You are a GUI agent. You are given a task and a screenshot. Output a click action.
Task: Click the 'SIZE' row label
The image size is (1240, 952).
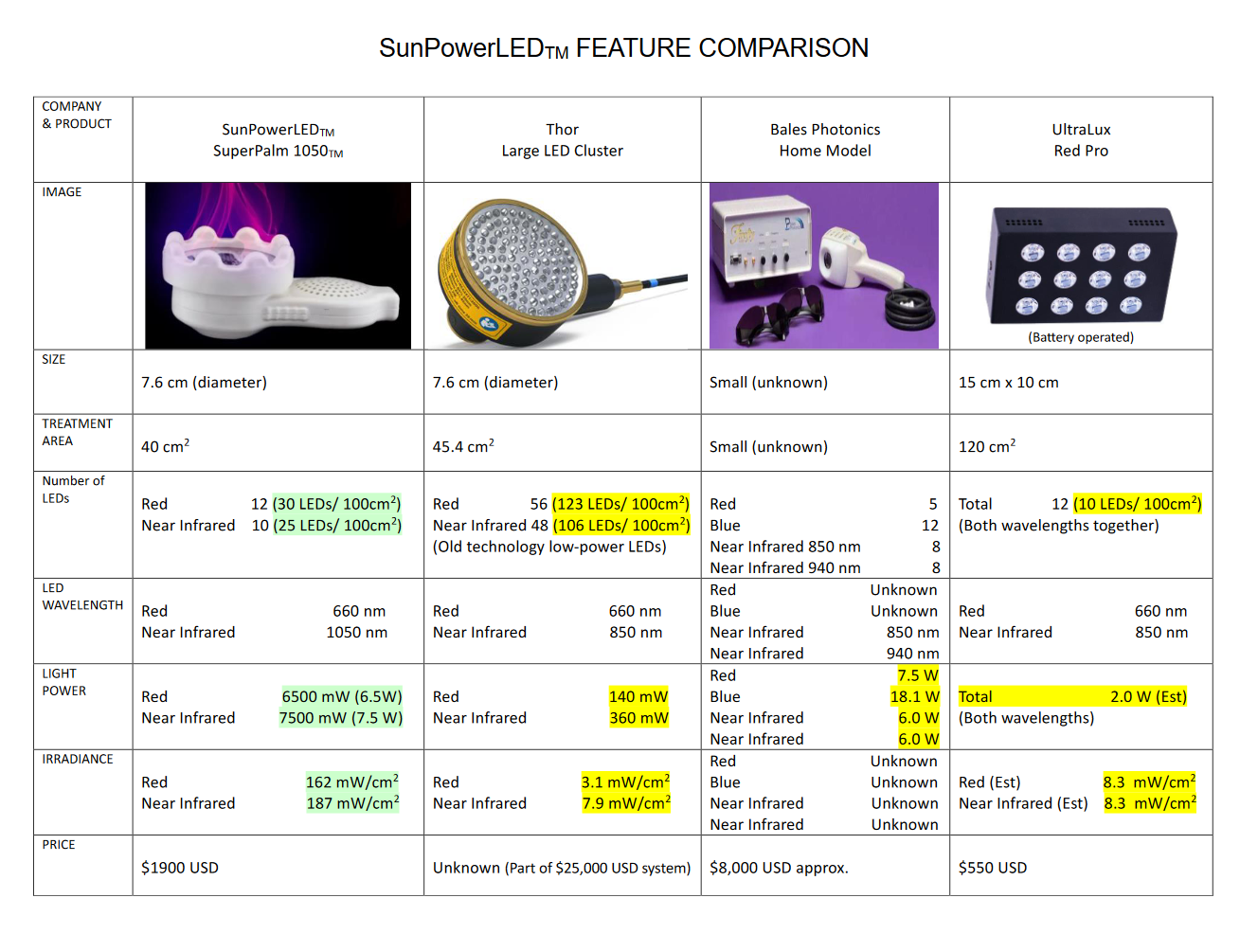coord(54,360)
